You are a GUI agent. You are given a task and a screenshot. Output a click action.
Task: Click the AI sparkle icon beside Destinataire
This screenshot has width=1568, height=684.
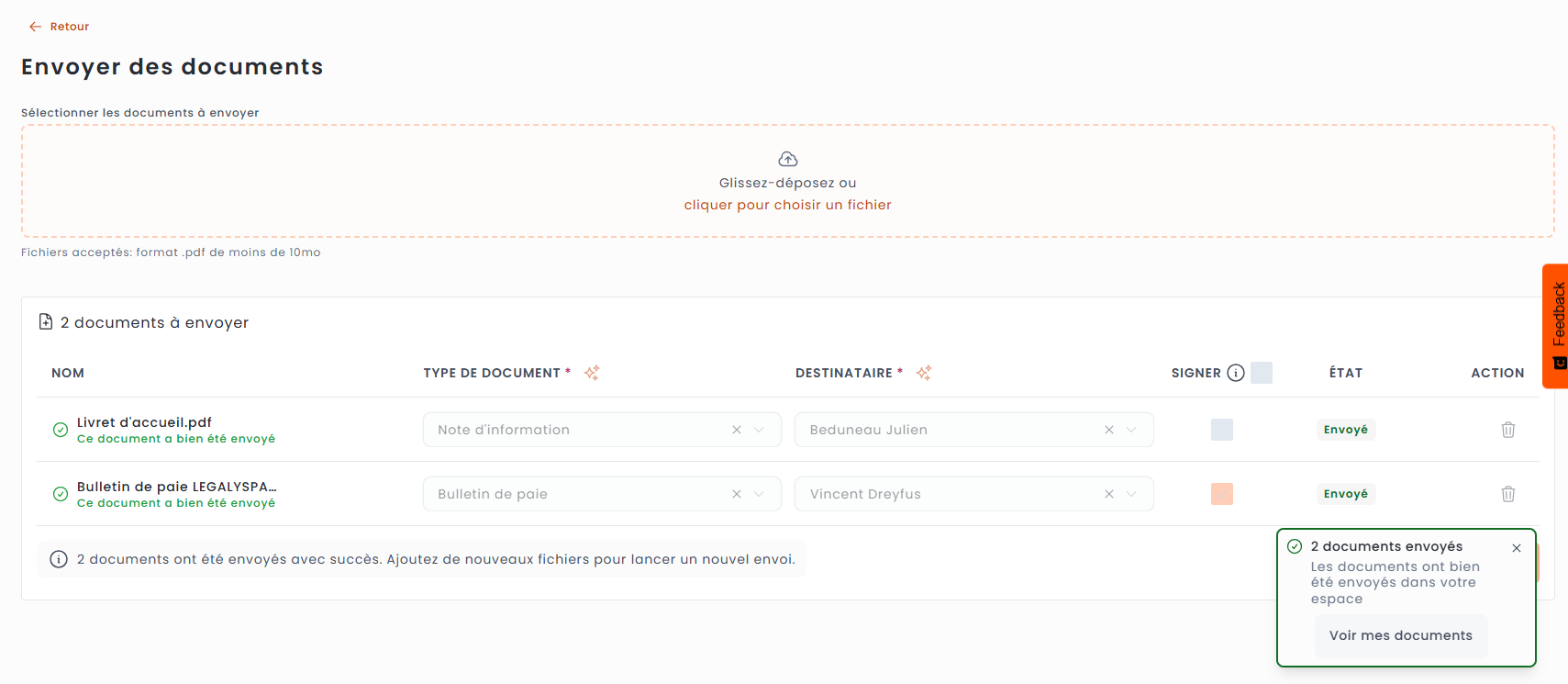pyautogui.click(x=924, y=373)
